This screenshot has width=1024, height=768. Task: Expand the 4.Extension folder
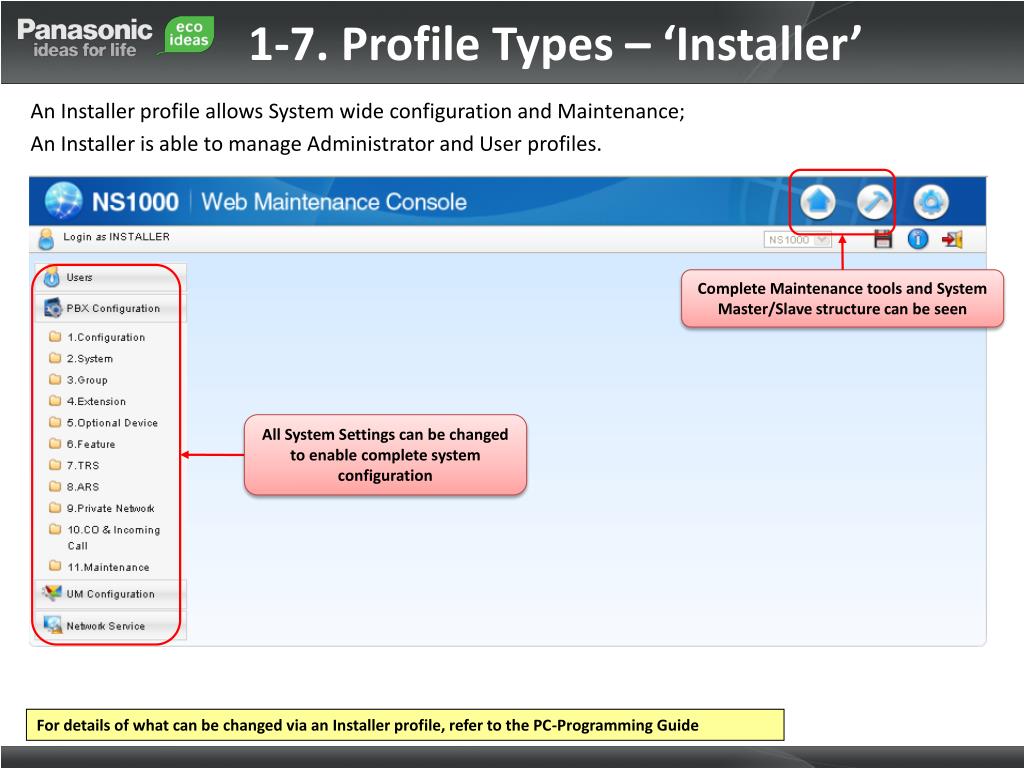[88, 402]
